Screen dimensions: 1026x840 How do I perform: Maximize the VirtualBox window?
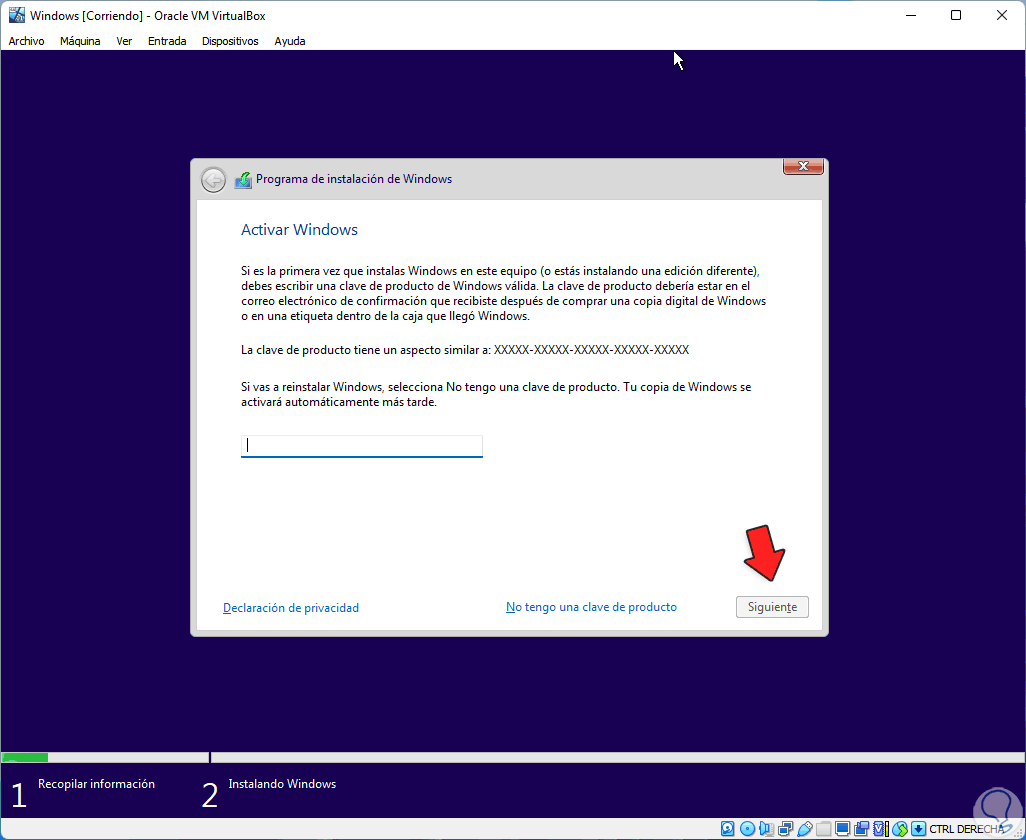pyautogui.click(x=956, y=15)
